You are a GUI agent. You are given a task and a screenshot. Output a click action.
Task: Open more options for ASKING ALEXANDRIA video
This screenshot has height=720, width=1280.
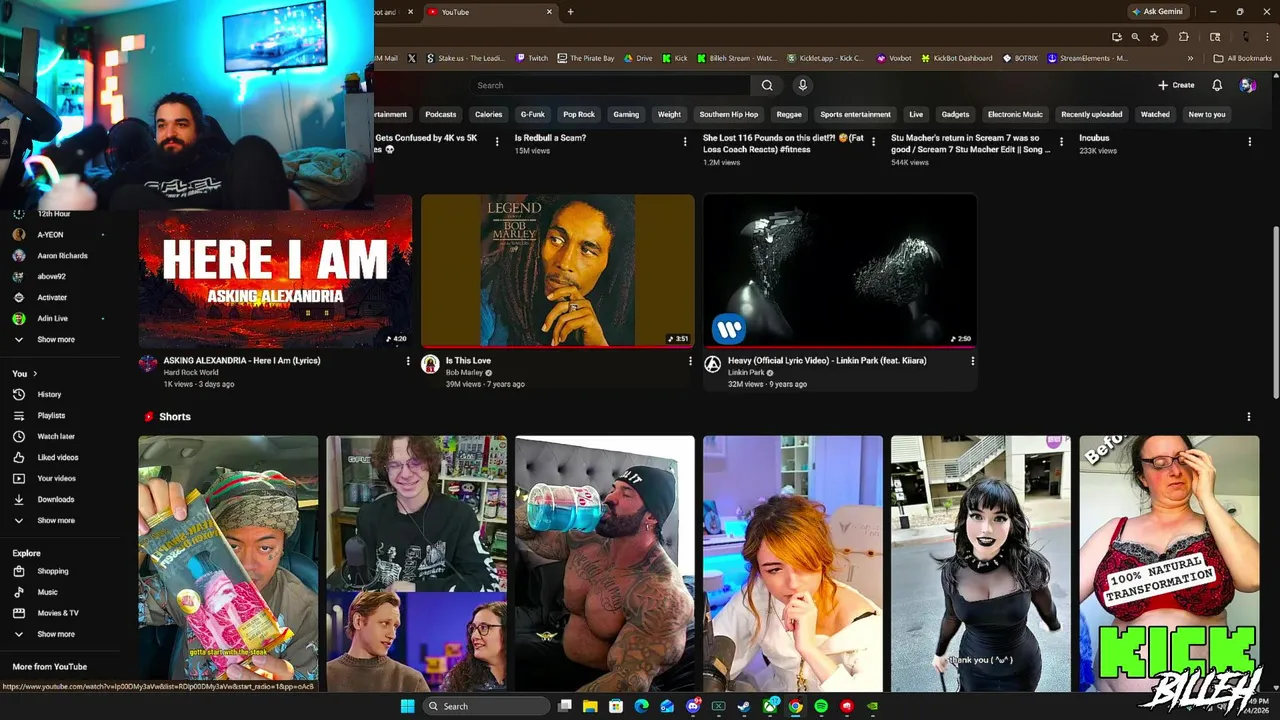407,361
